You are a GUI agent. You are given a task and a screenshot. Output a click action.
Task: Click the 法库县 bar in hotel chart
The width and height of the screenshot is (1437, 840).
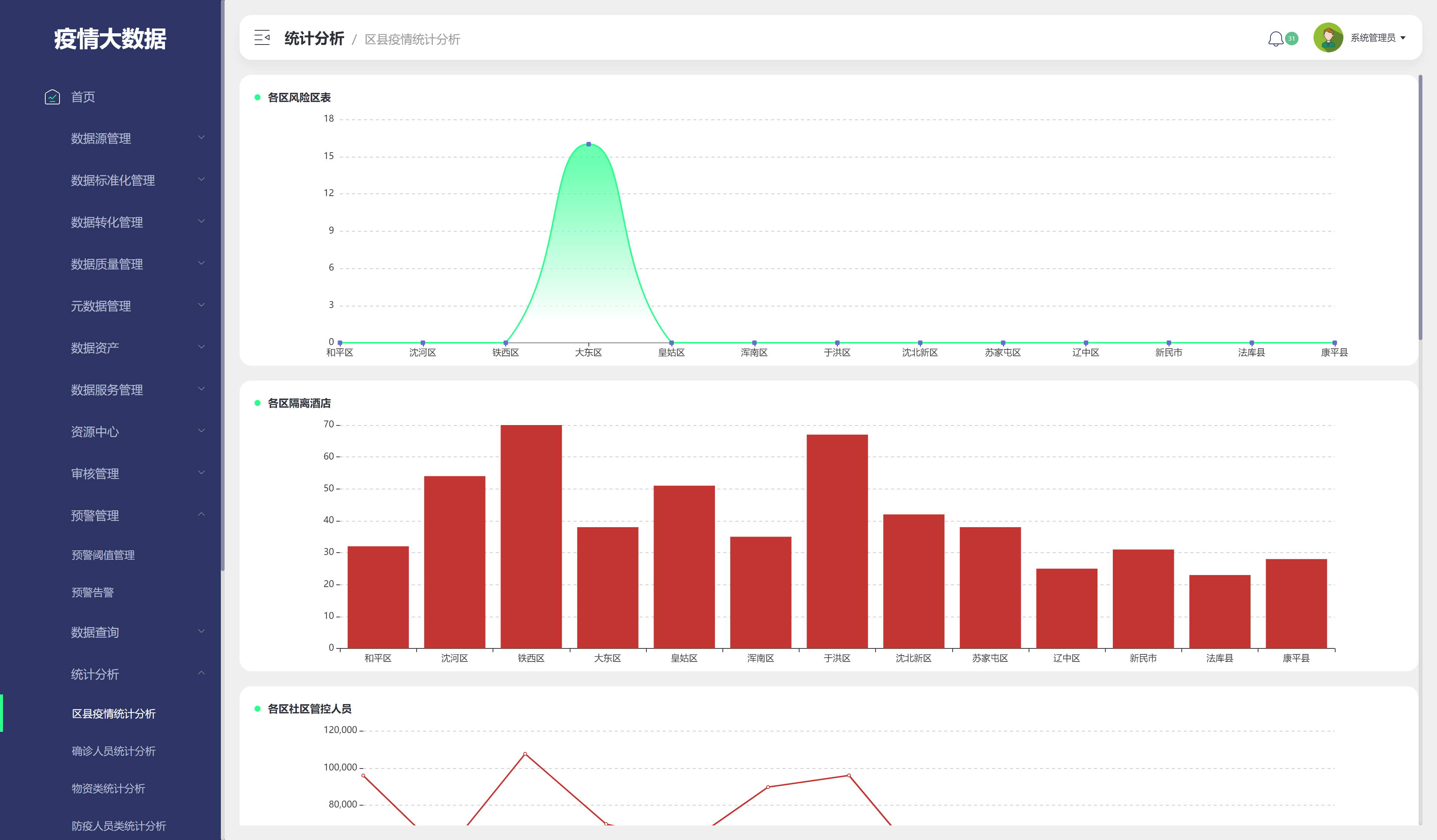point(1220,611)
